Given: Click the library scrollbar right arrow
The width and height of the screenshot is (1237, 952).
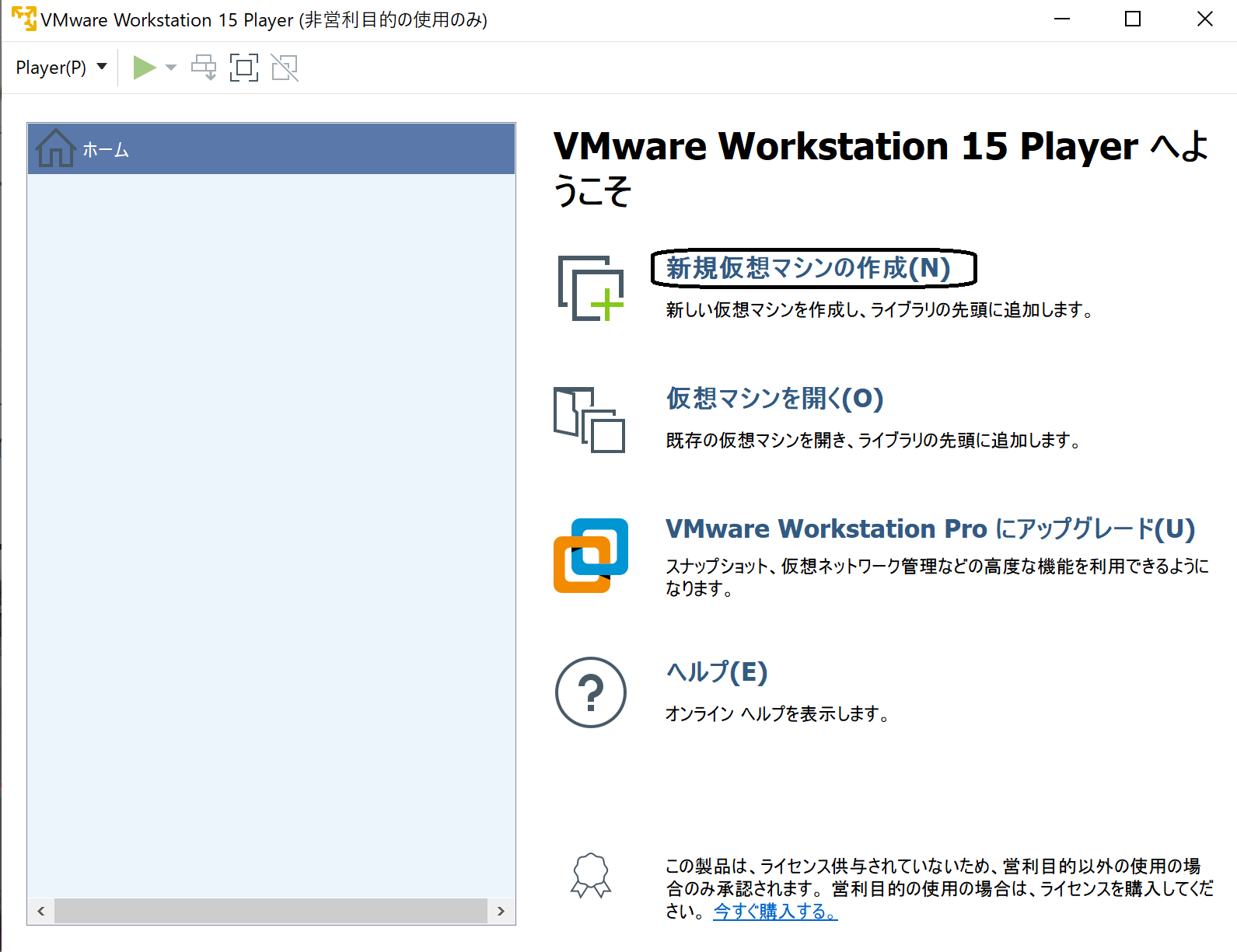Looking at the screenshot, I should 501,911.
